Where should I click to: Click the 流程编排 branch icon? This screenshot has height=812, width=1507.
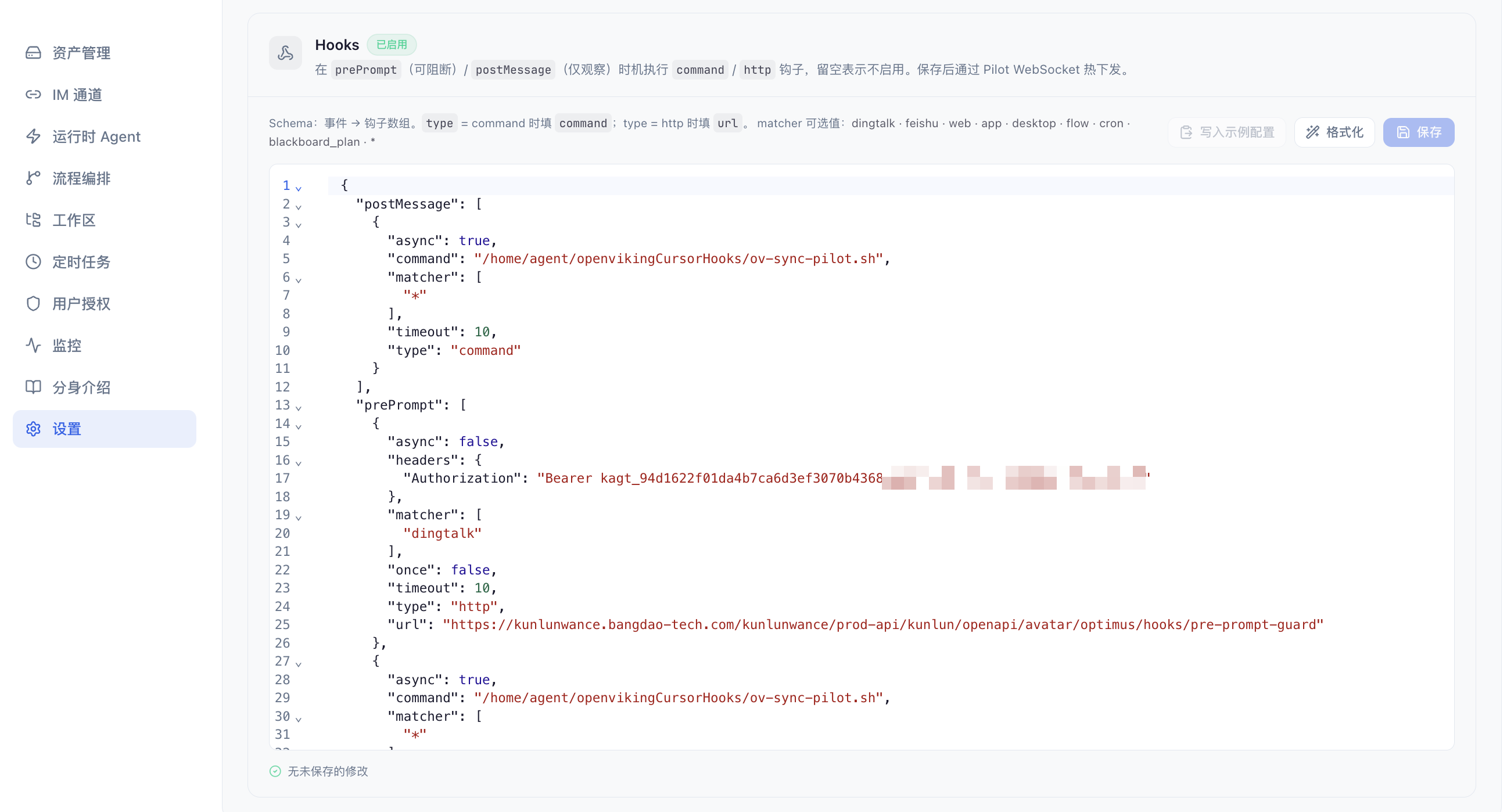tap(33, 178)
